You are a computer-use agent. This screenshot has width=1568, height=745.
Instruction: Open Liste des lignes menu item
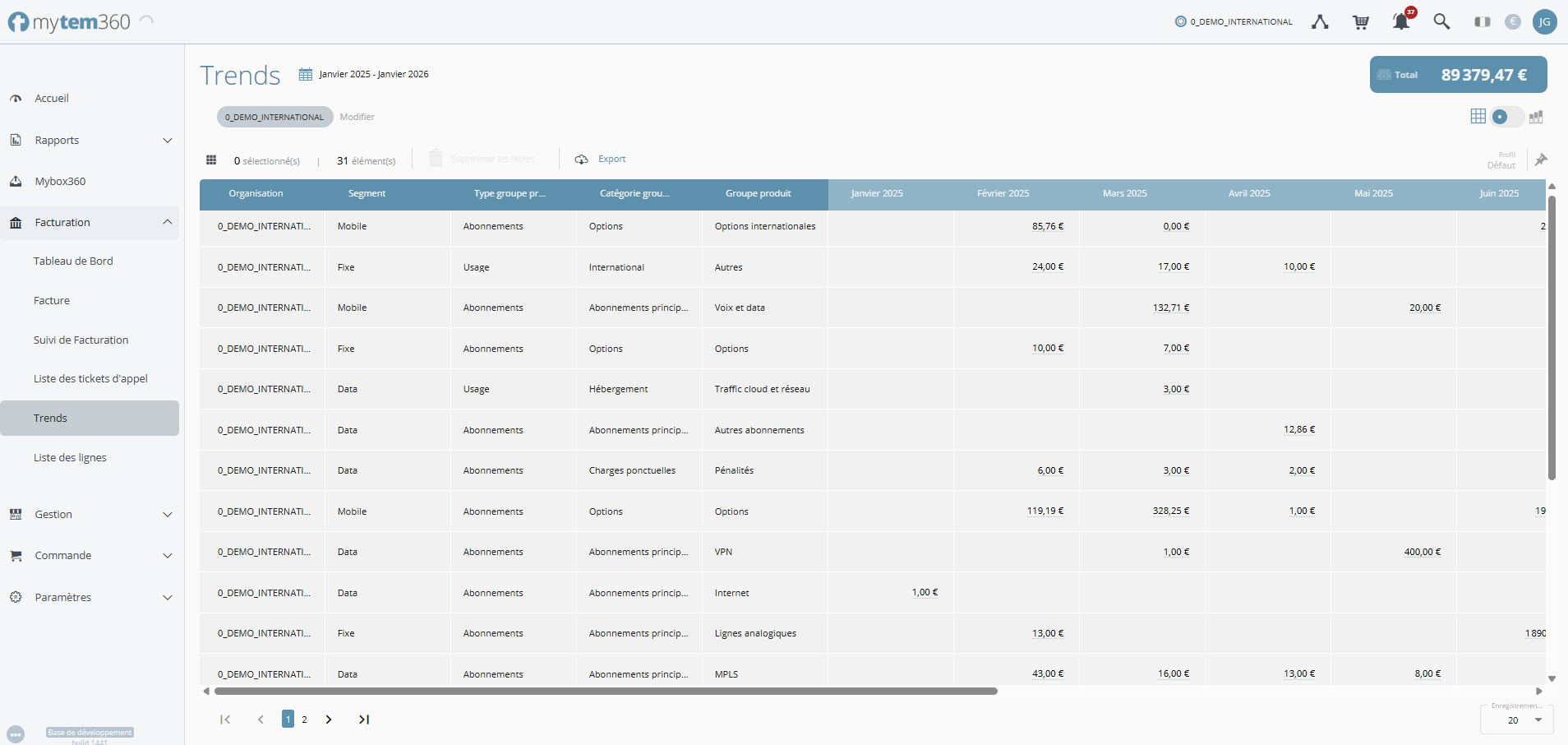click(x=70, y=458)
